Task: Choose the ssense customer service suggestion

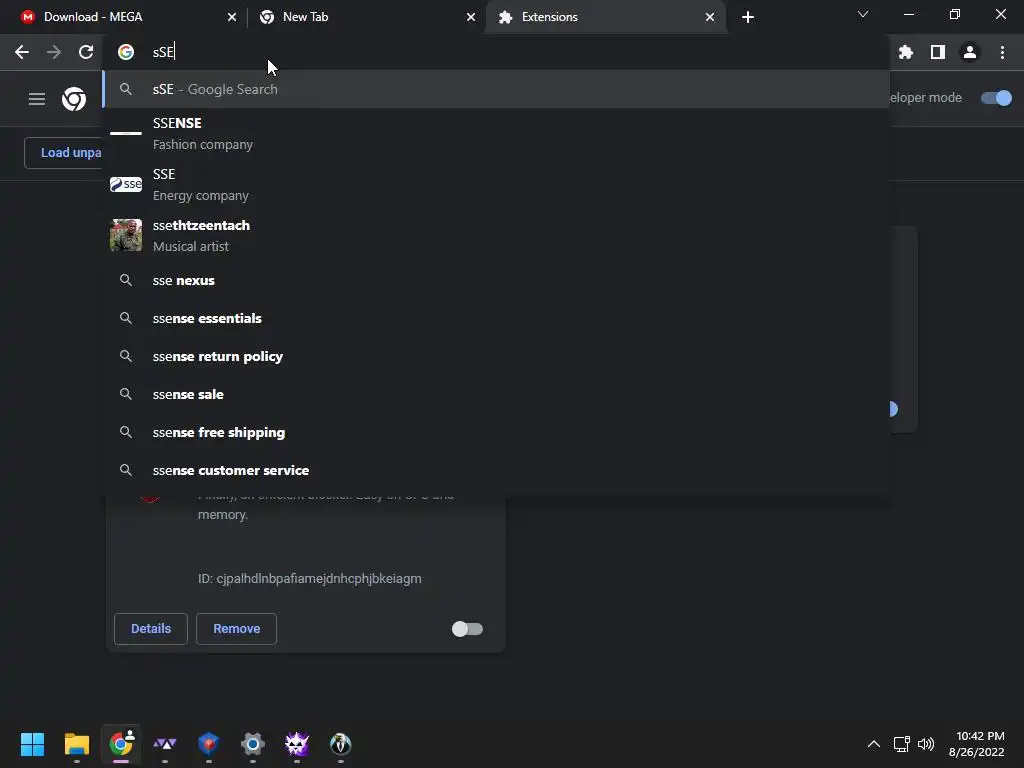Action: [496, 470]
